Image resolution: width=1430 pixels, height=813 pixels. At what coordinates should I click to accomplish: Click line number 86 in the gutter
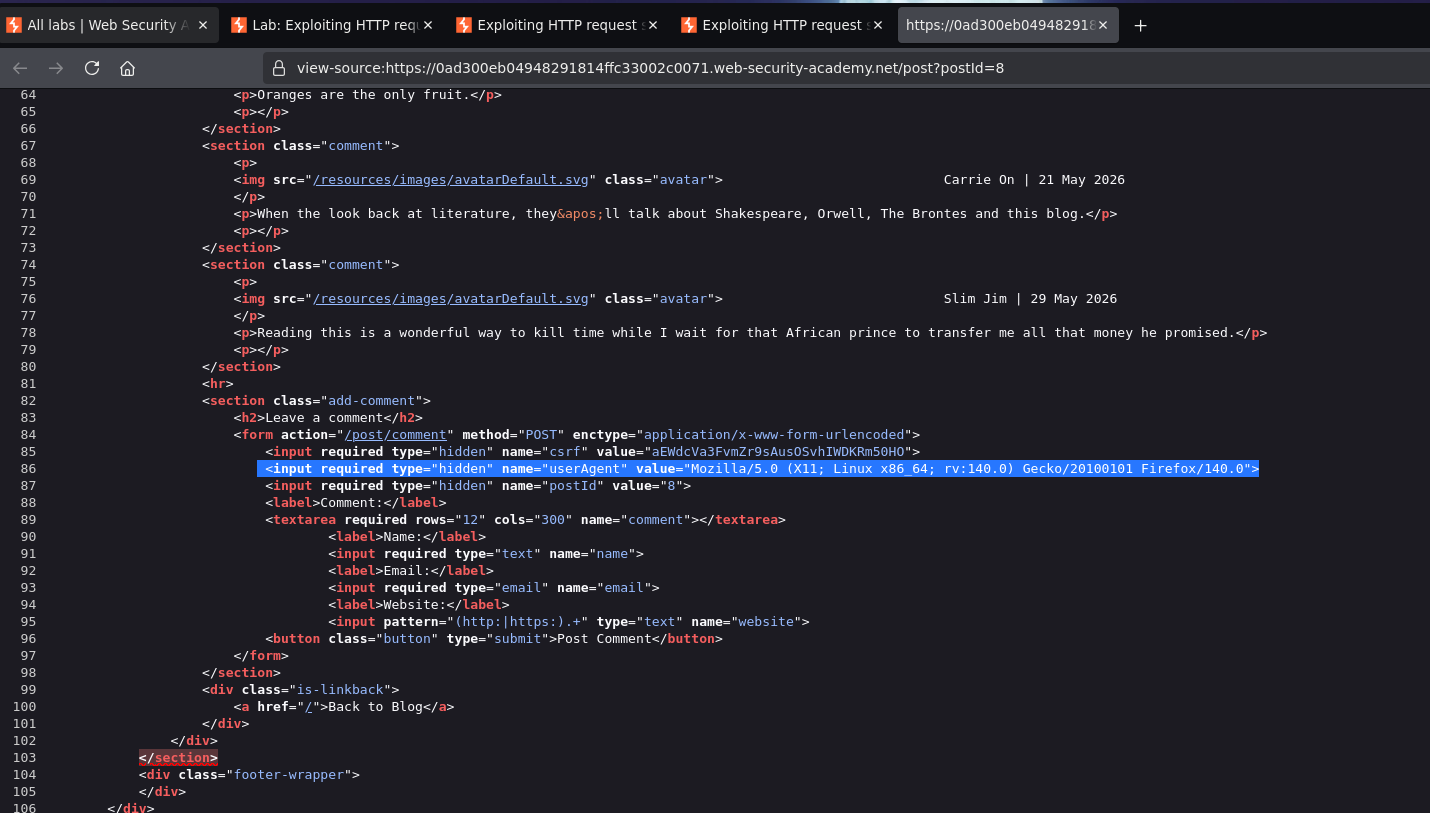click(x=28, y=469)
